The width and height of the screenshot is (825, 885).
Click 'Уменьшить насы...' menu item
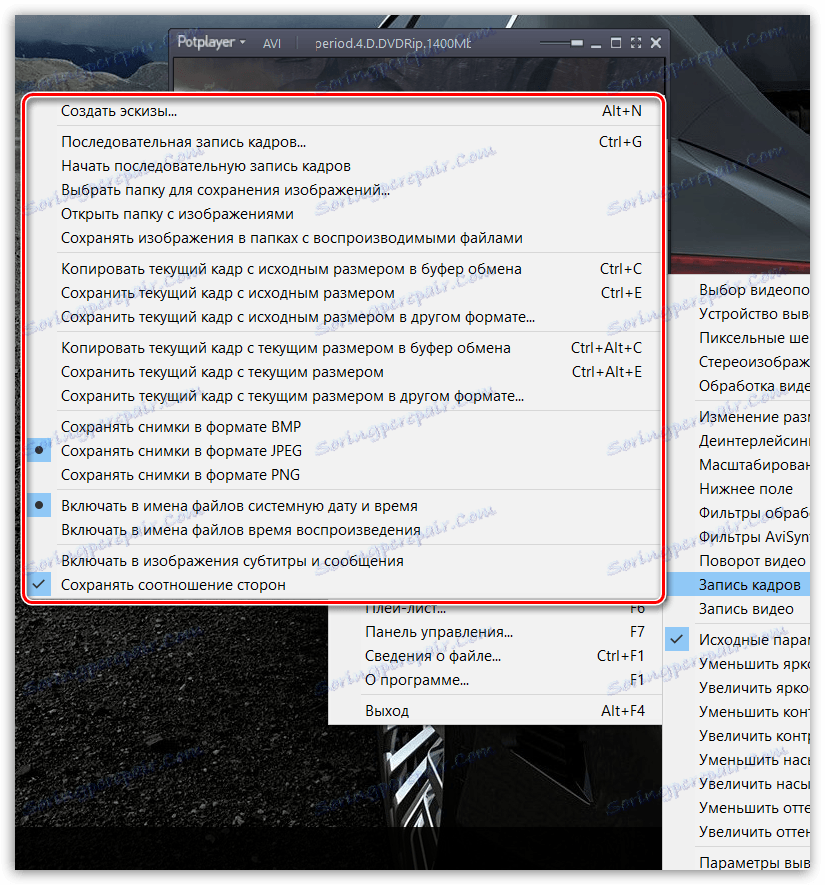coord(738,760)
